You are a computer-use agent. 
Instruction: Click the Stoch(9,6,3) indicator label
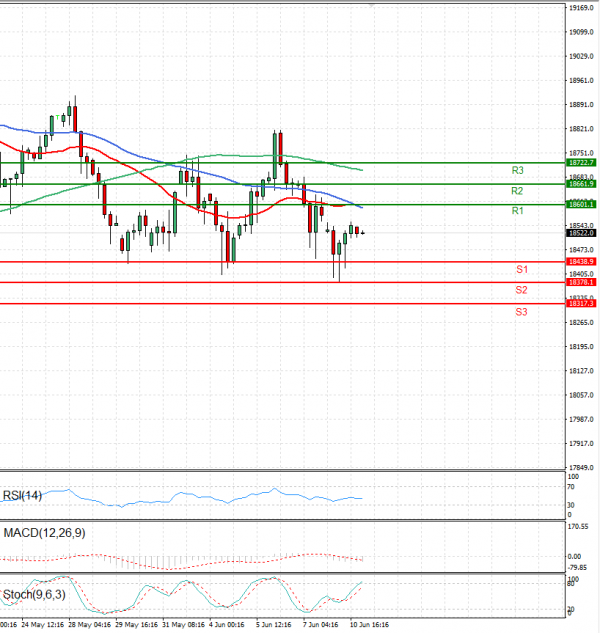pos(34,595)
